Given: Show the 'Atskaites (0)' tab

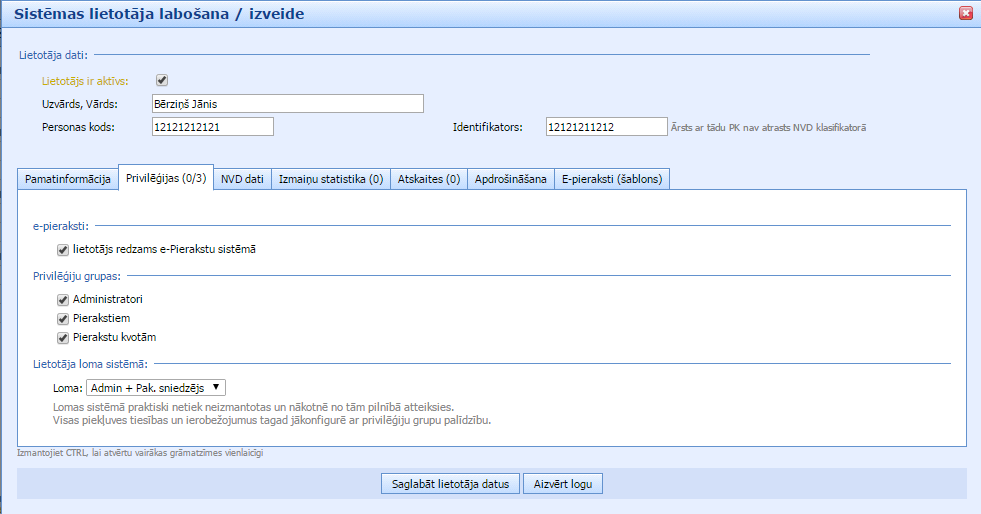Looking at the screenshot, I should point(428,179).
